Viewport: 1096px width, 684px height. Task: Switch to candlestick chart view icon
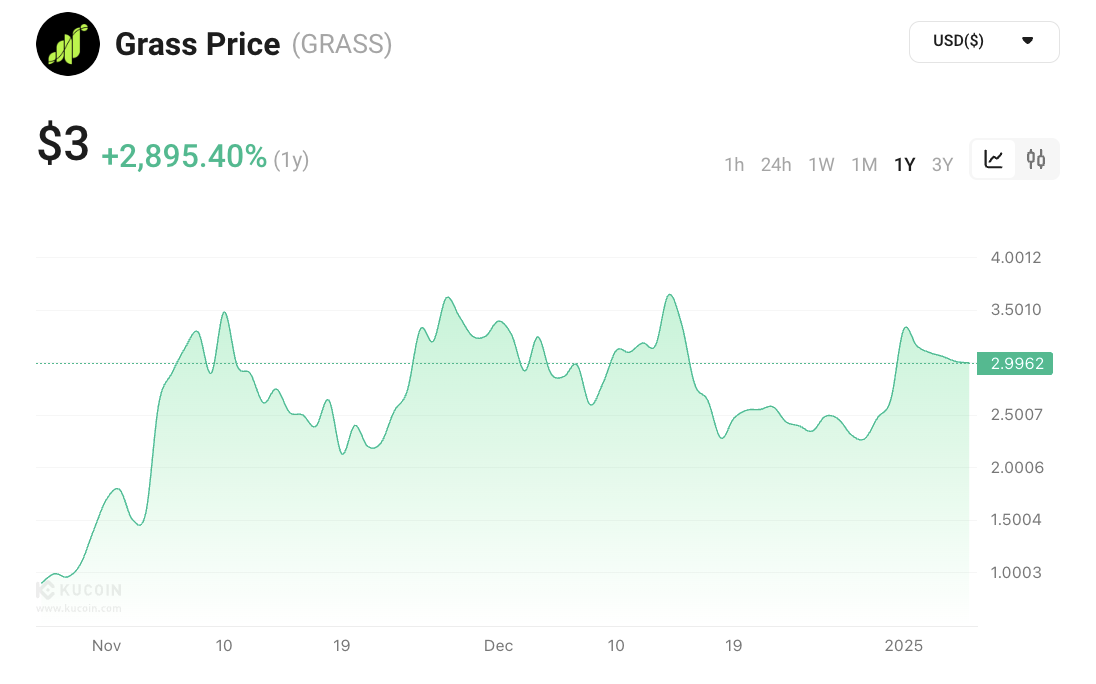(1036, 159)
